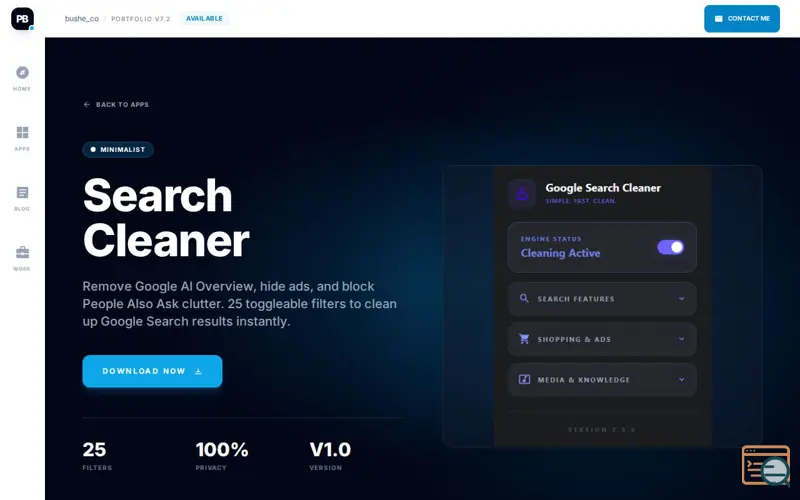Image resolution: width=800 pixels, height=500 pixels.
Task: Click the Simple. Fast. Clean. tagline
Action: [581, 201]
